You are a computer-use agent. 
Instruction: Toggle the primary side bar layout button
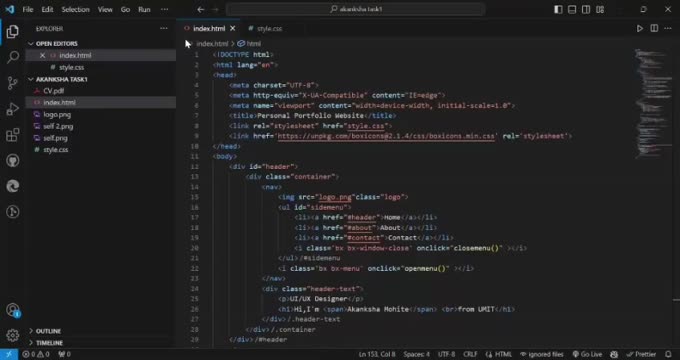tap(558, 10)
